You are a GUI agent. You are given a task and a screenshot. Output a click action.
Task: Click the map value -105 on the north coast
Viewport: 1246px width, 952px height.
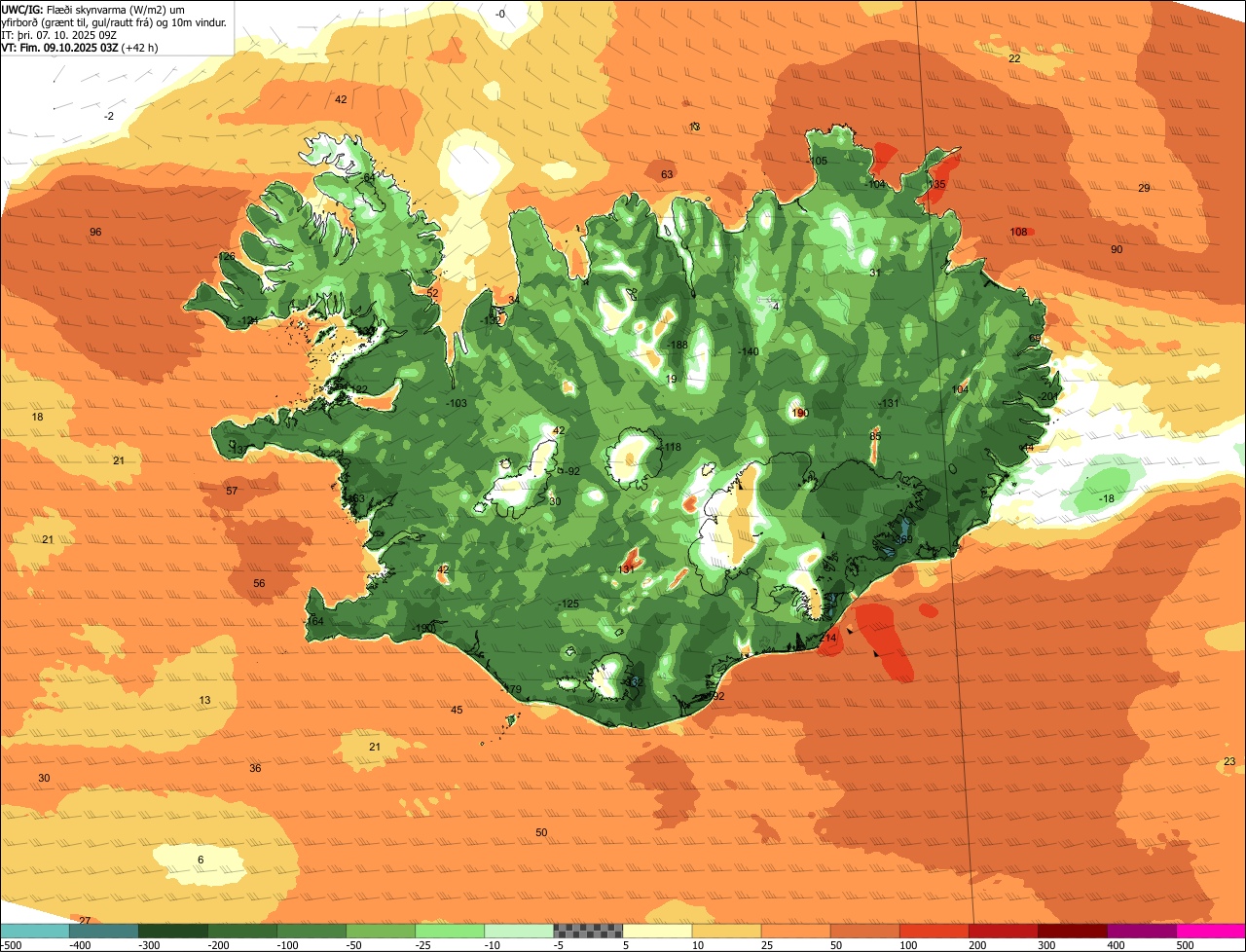click(817, 161)
